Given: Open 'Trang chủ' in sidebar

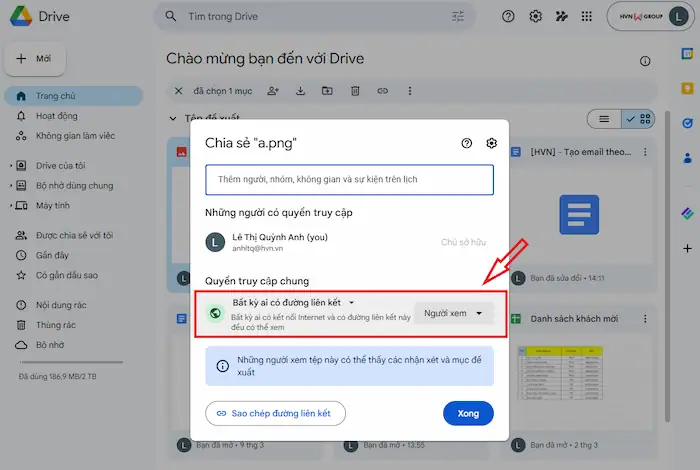Looking at the screenshot, I should (x=57, y=96).
